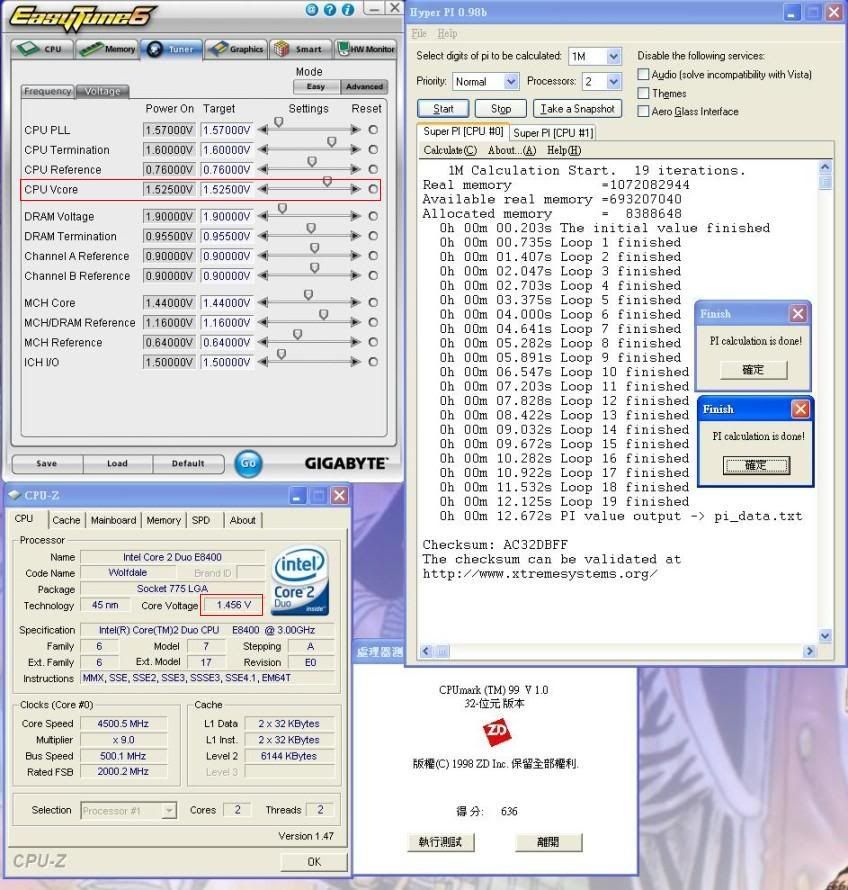Decrease ICH I/O voltage with left arrow

coord(263,362)
